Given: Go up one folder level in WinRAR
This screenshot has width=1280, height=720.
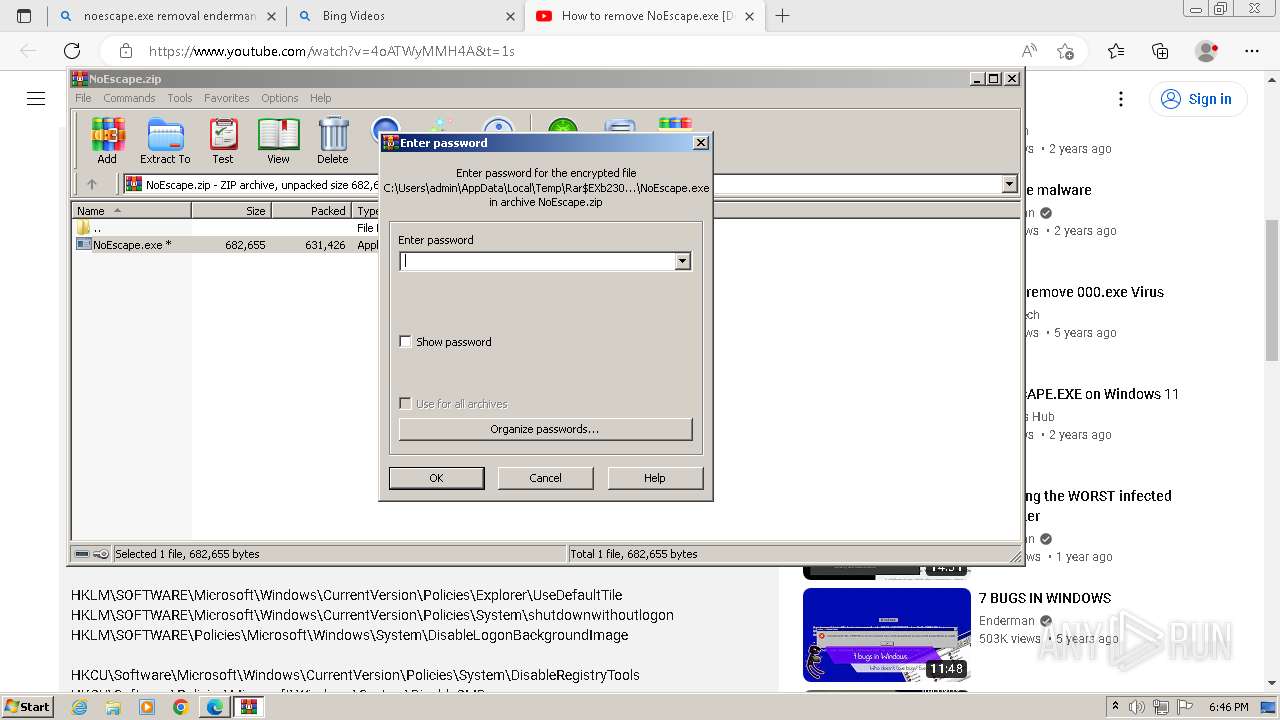Looking at the screenshot, I should tap(92, 184).
